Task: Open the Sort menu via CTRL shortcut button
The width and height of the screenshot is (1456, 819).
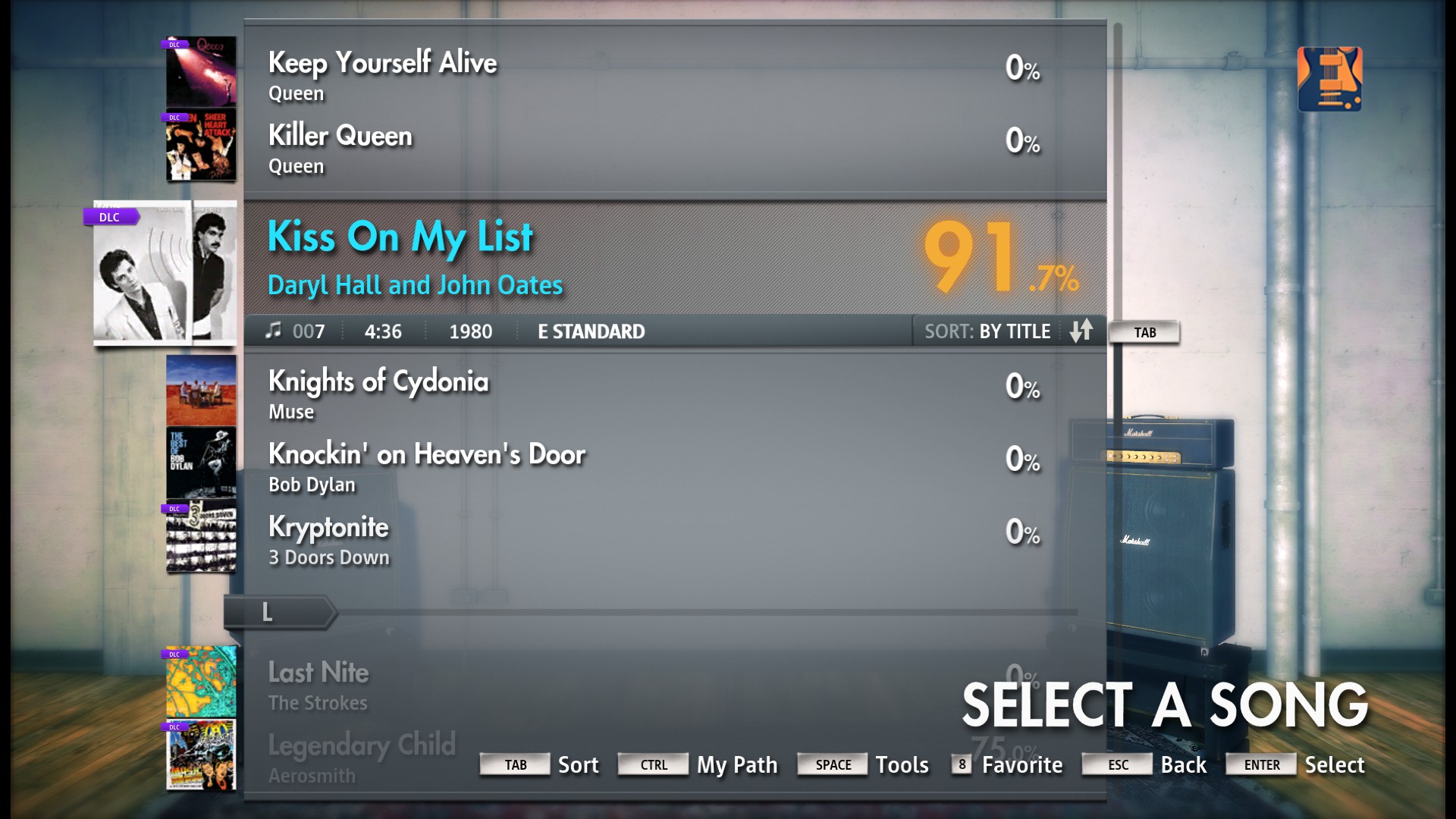Action: (x=649, y=764)
